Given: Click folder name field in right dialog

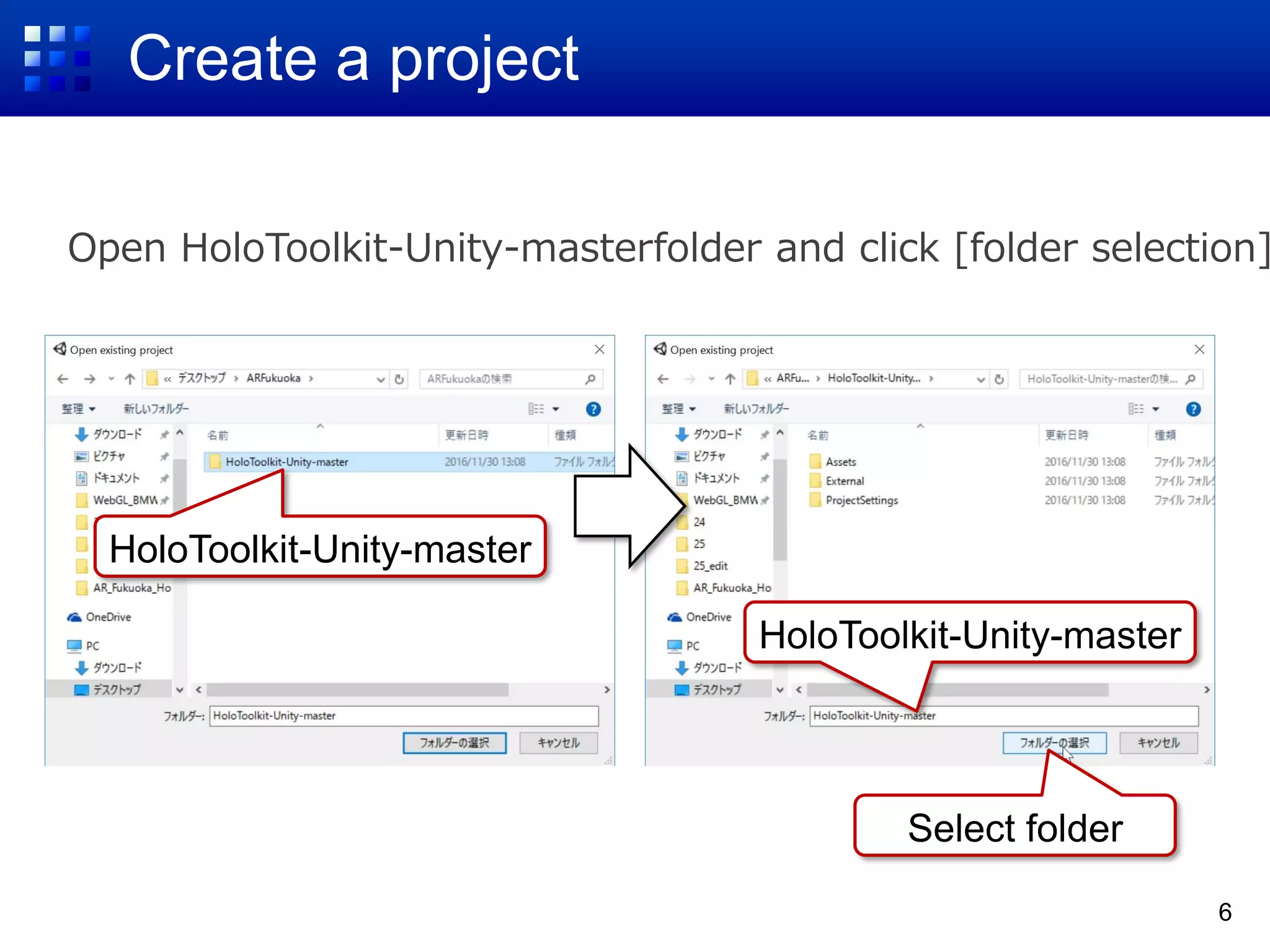Looking at the screenshot, I should (x=1005, y=716).
